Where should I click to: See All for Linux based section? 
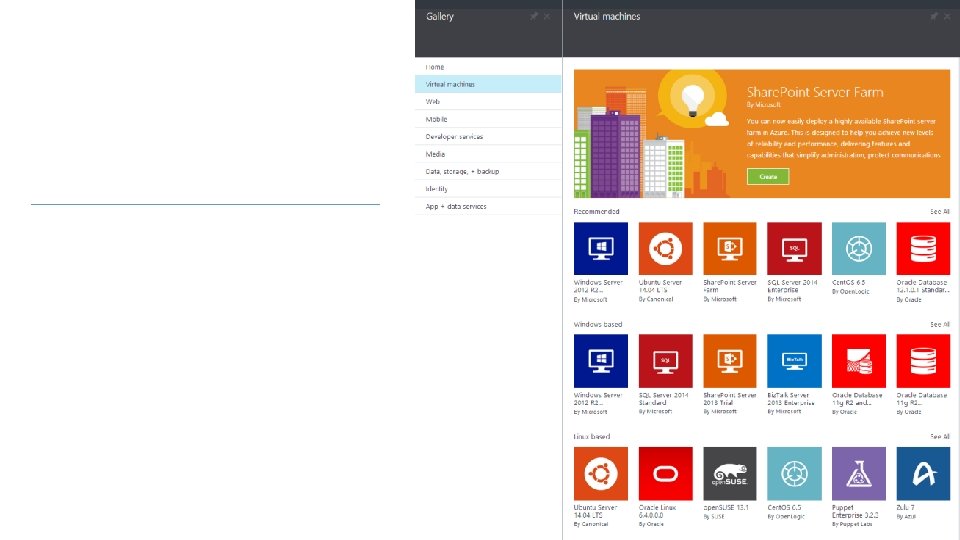coord(940,437)
